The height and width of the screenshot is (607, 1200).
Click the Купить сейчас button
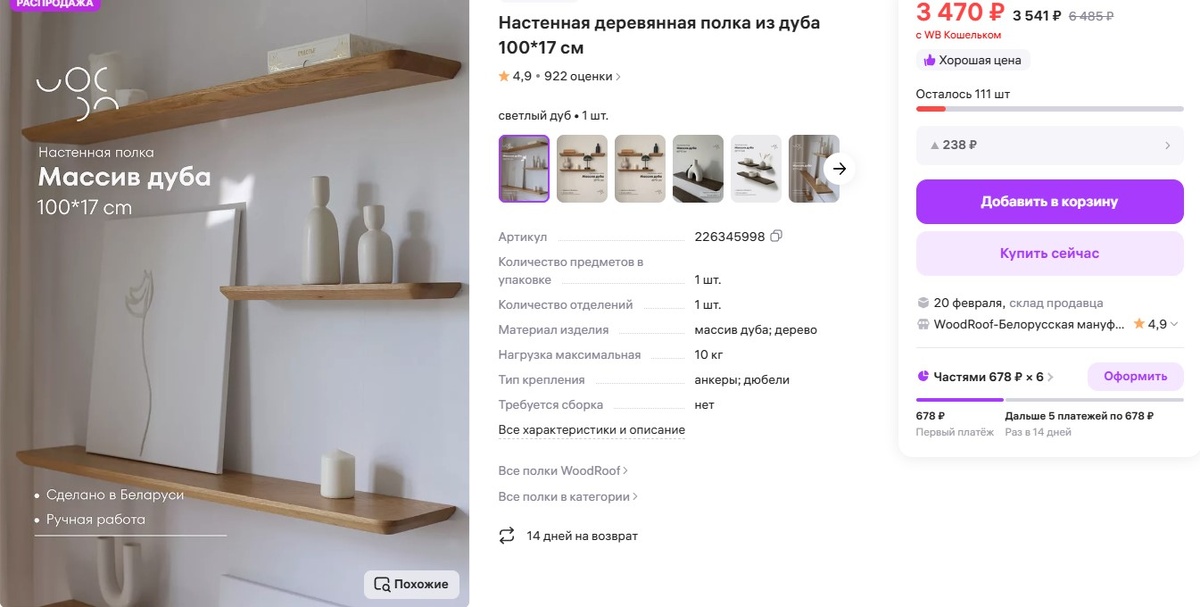click(1050, 253)
